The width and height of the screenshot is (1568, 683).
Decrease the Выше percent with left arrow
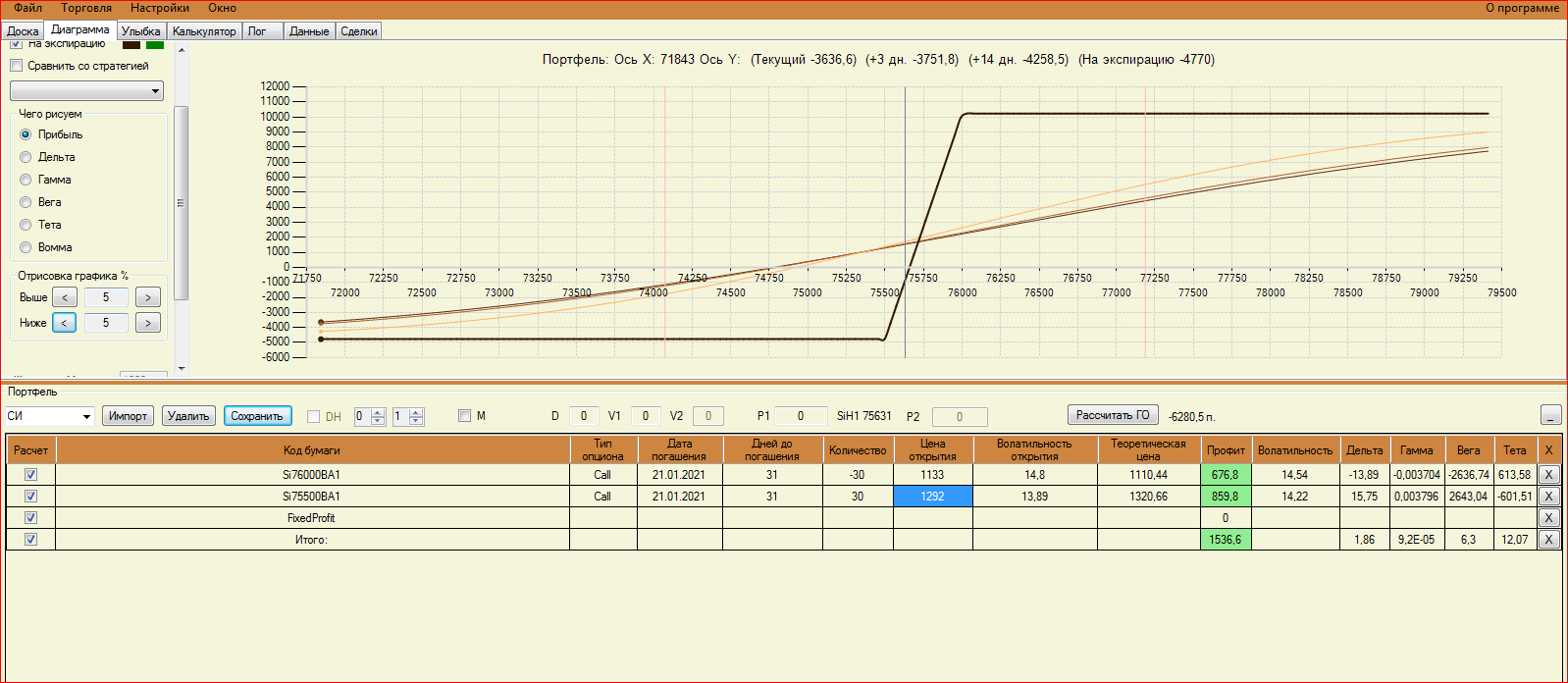pos(65,297)
